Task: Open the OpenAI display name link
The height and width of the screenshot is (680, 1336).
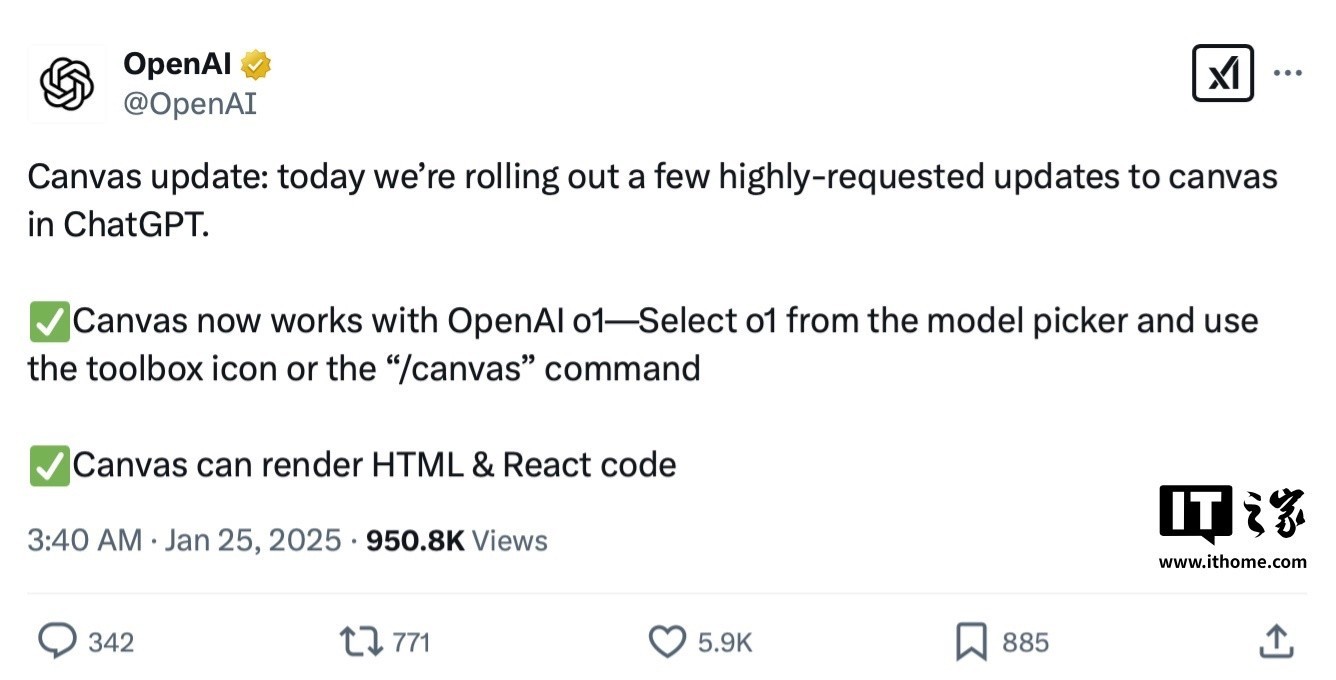Action: pos(178,65)
